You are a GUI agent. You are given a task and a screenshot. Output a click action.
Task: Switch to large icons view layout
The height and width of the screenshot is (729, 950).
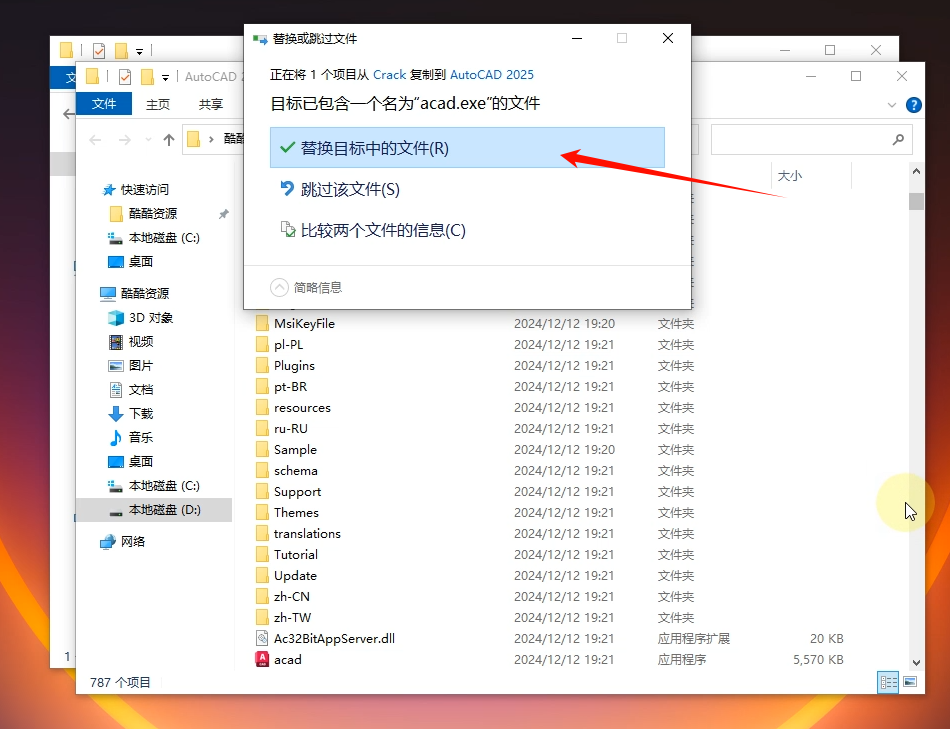pyautogui.click(x=910, y=682)
